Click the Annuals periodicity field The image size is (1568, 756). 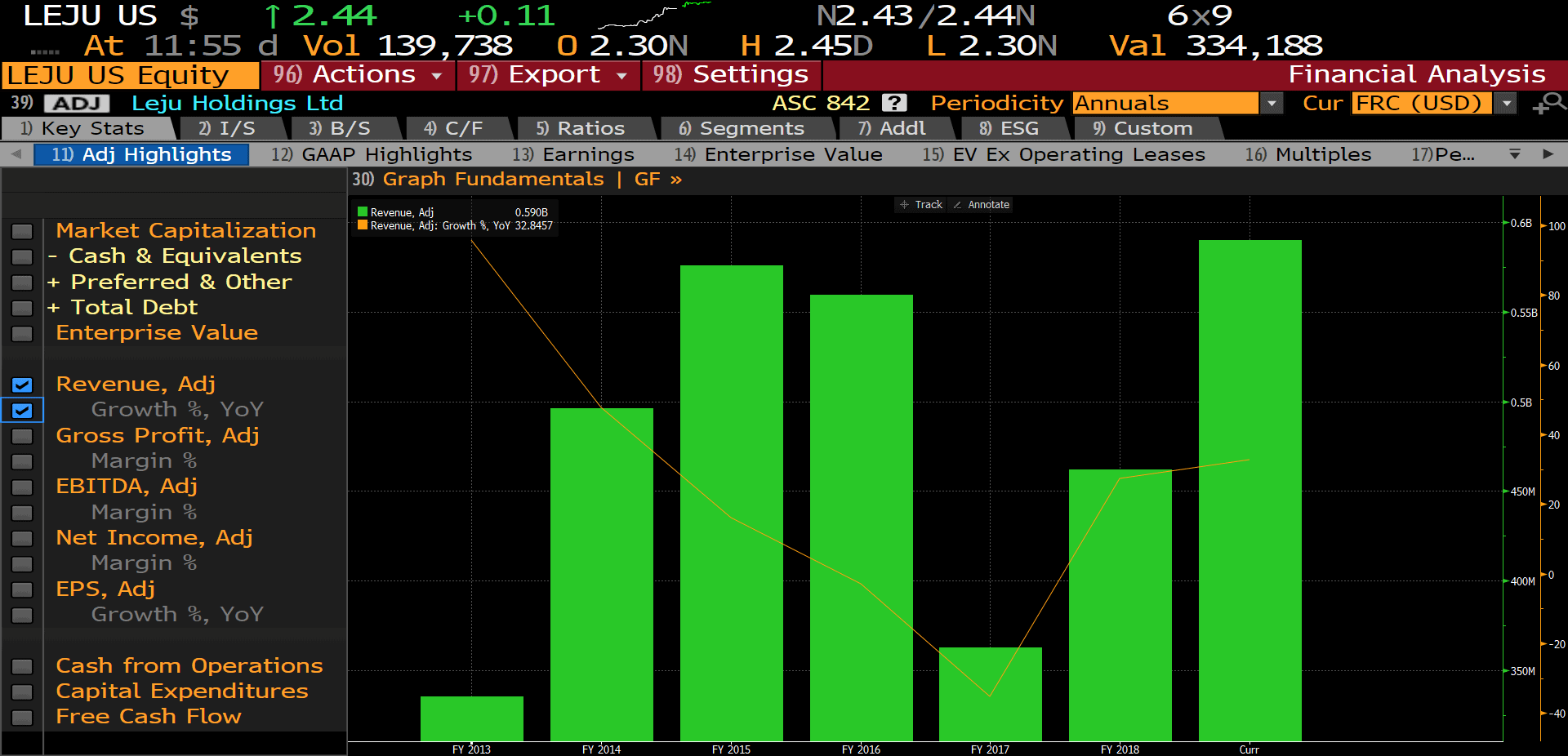point(1165,103)
